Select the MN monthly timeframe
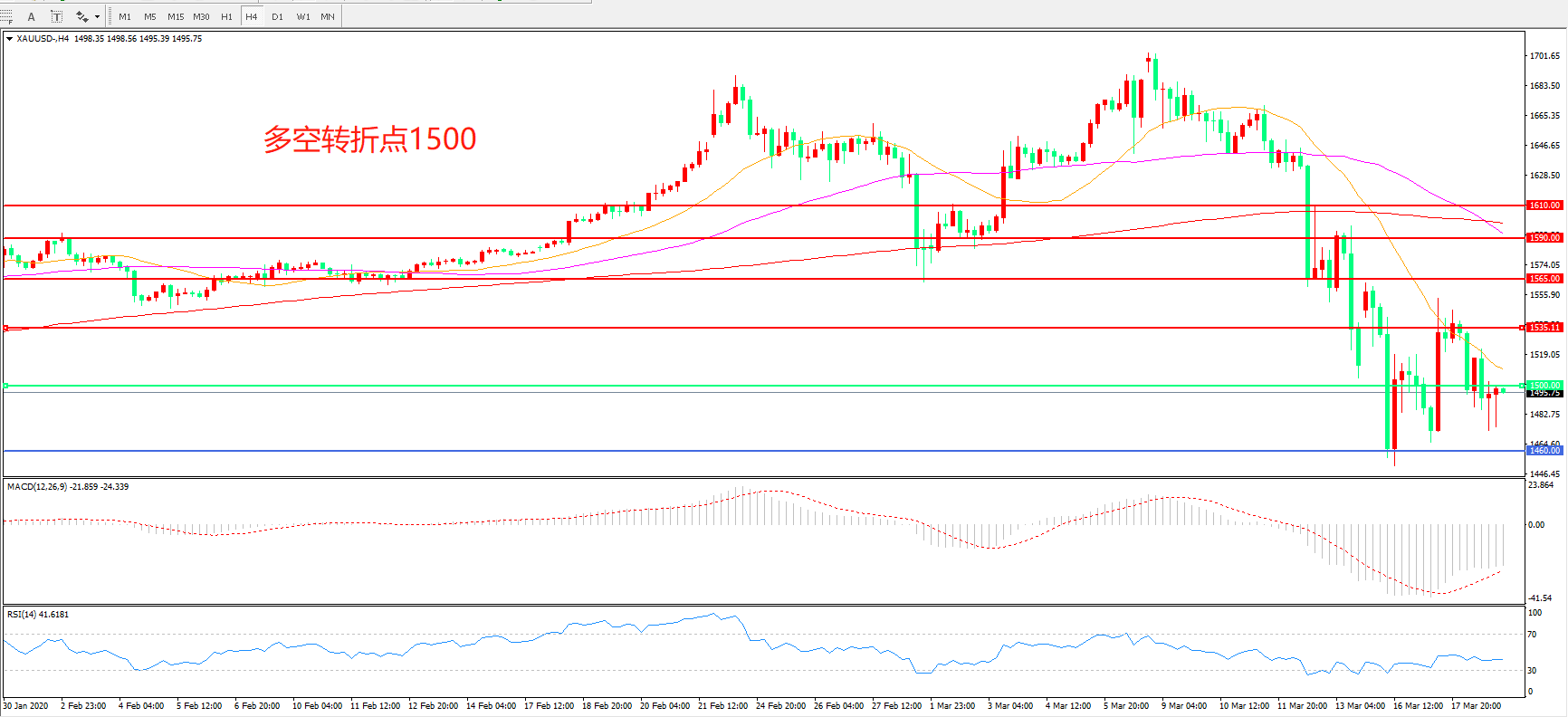This screenshot has width=1568, height=717. (328, 16)
